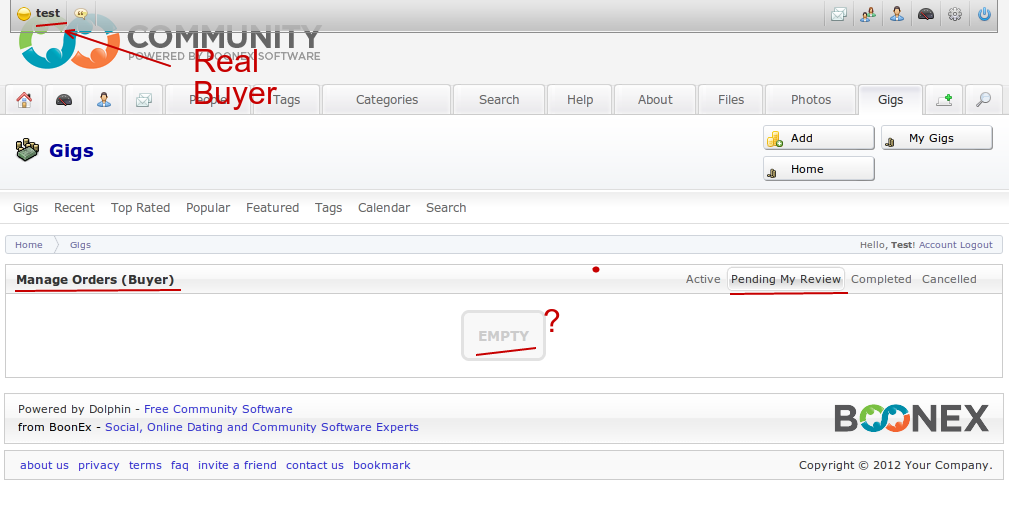Click the profile person icon tab

[104, 100]
